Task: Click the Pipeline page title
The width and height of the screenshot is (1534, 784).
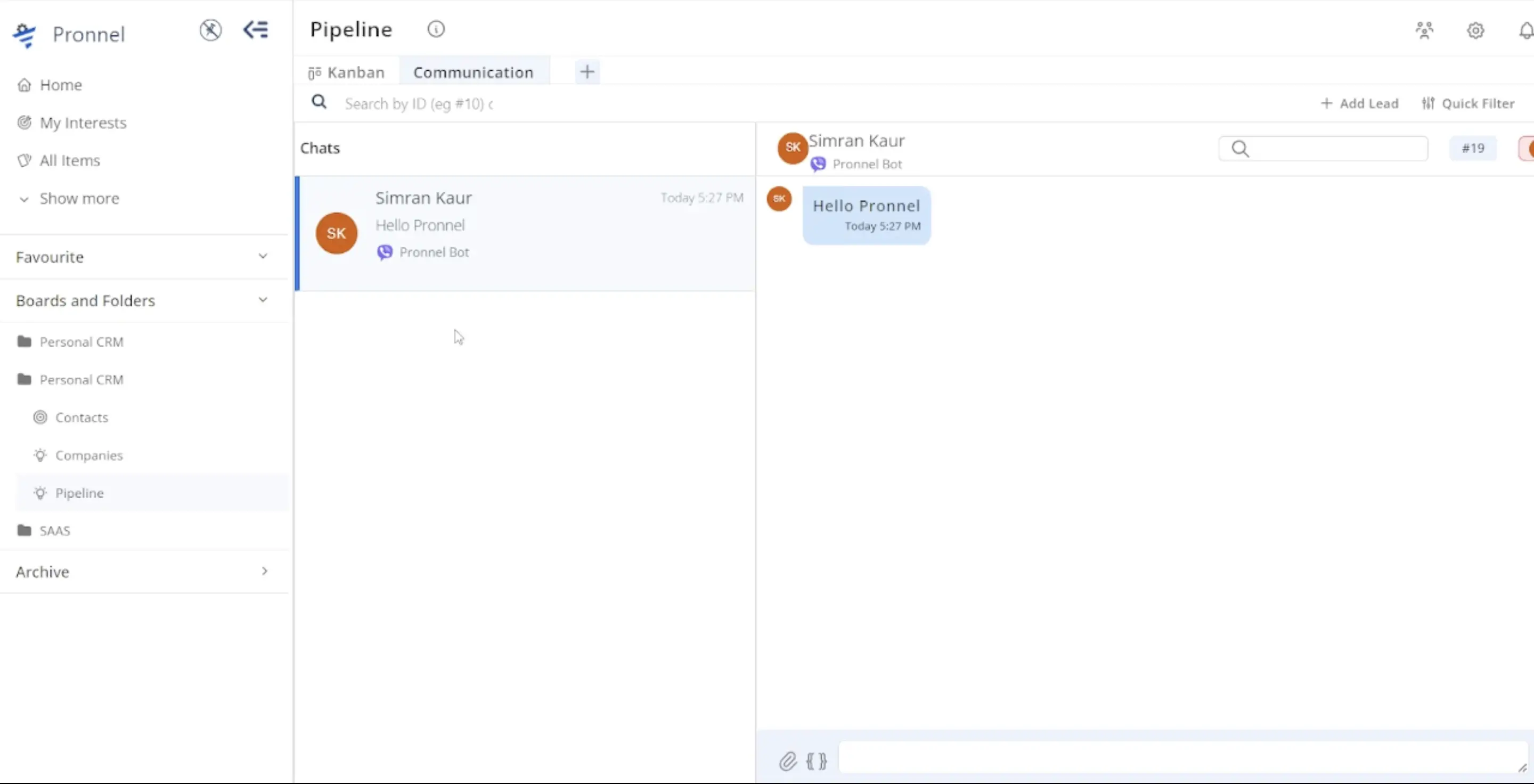Action: coord(351,30)
